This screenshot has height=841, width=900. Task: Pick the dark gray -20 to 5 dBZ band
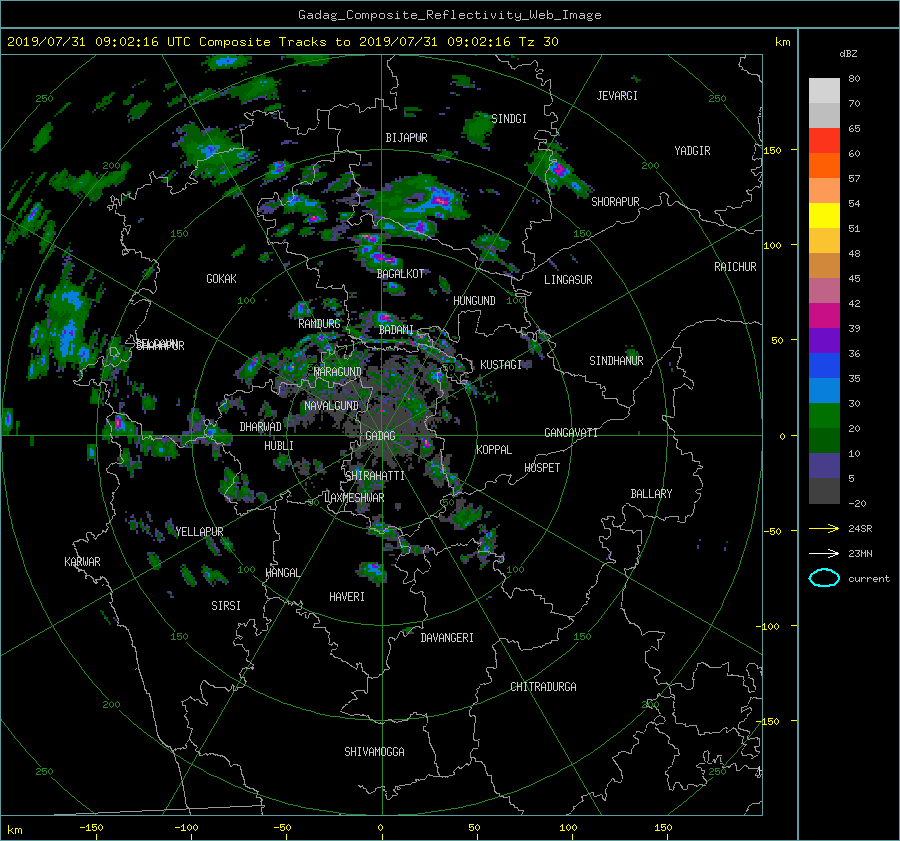tap(824, 491)
